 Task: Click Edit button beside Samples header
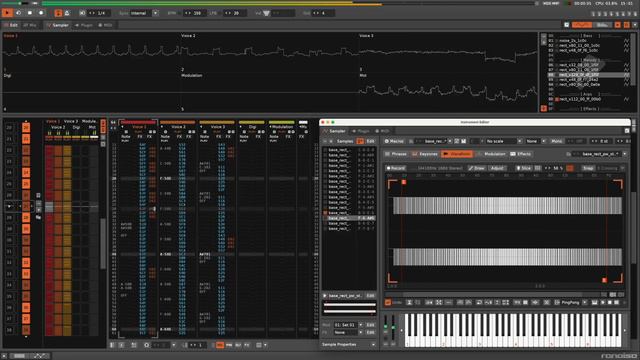click(x=370, y=141)
